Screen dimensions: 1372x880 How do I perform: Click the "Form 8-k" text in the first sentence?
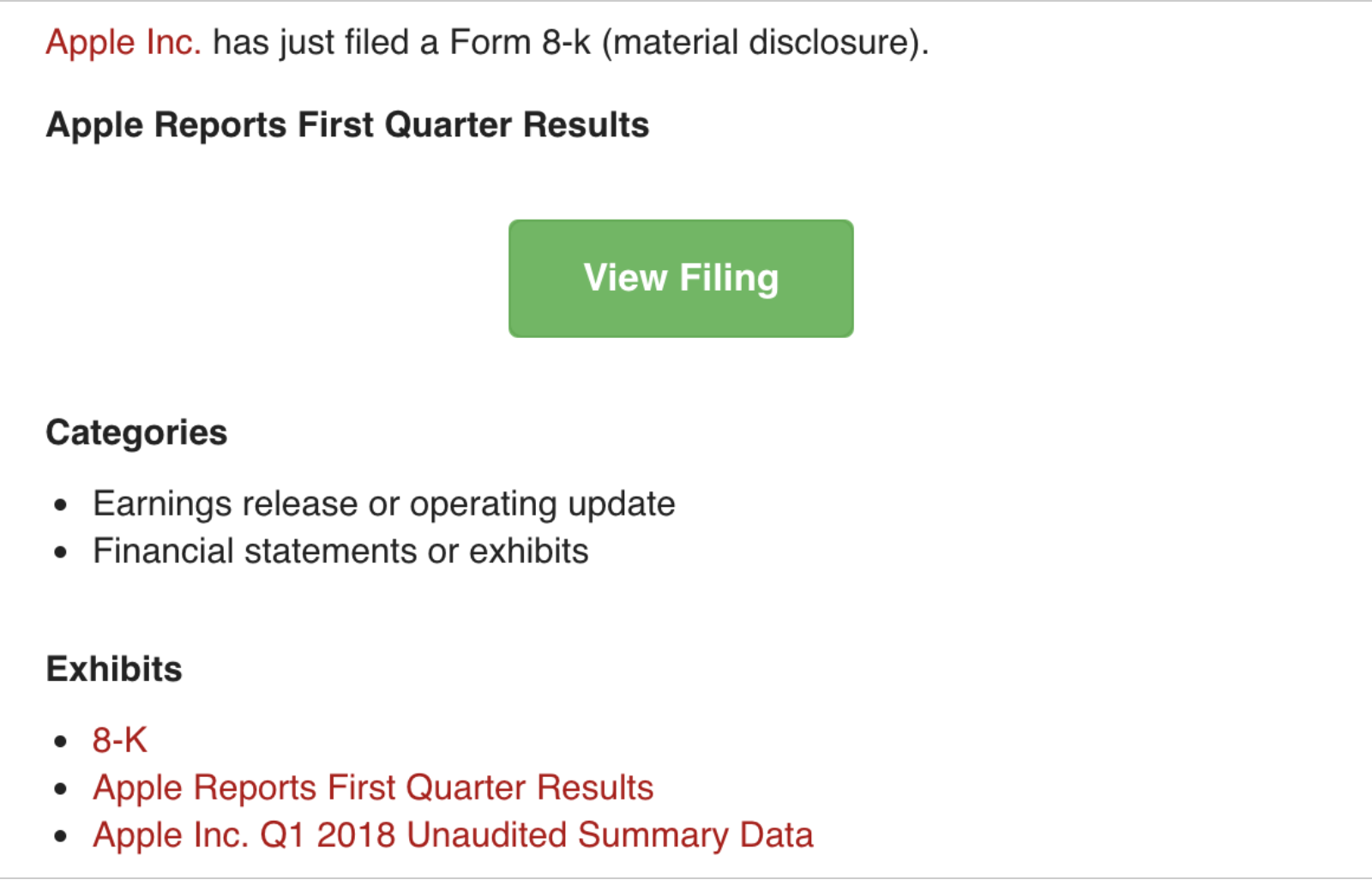pos(520,42)
